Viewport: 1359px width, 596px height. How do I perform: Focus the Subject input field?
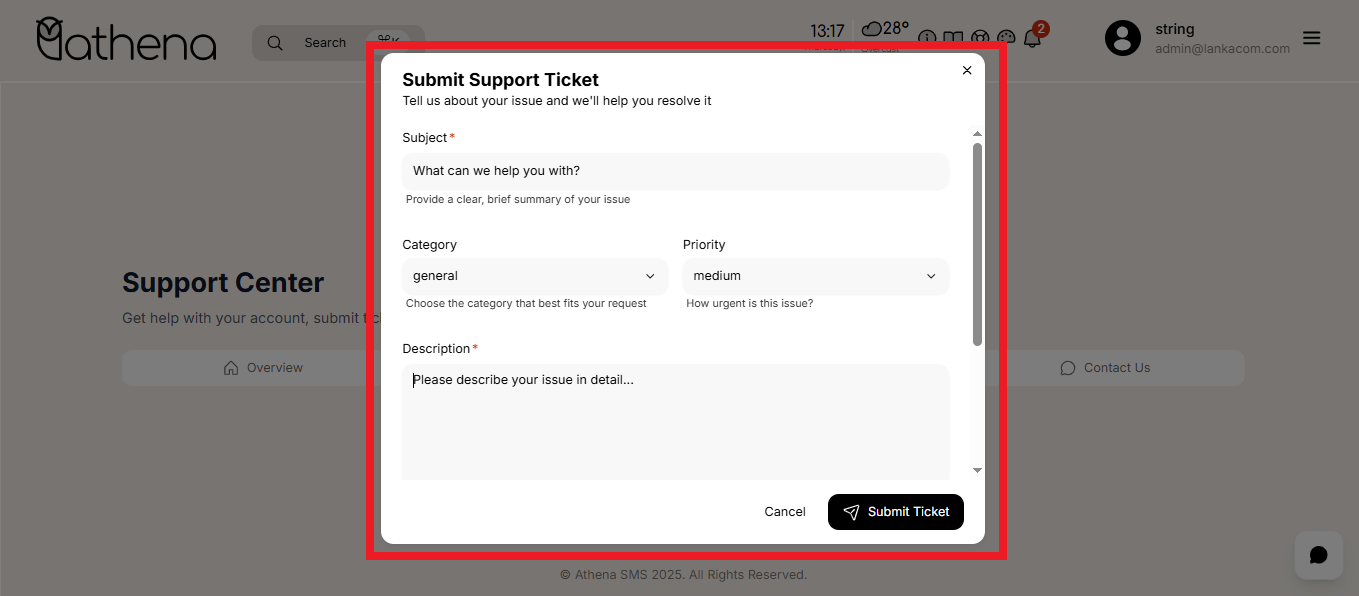click(675, 171)
